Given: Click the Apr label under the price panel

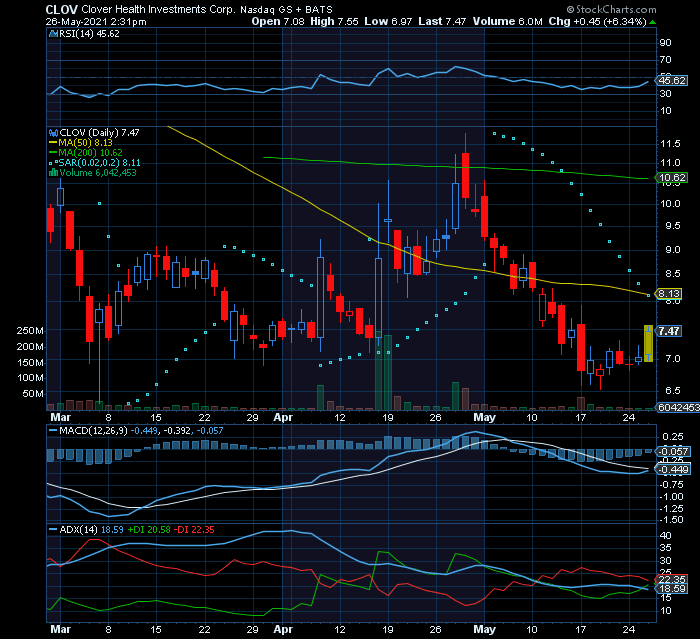Looking at the screenshot, I should tap(283, 418).
